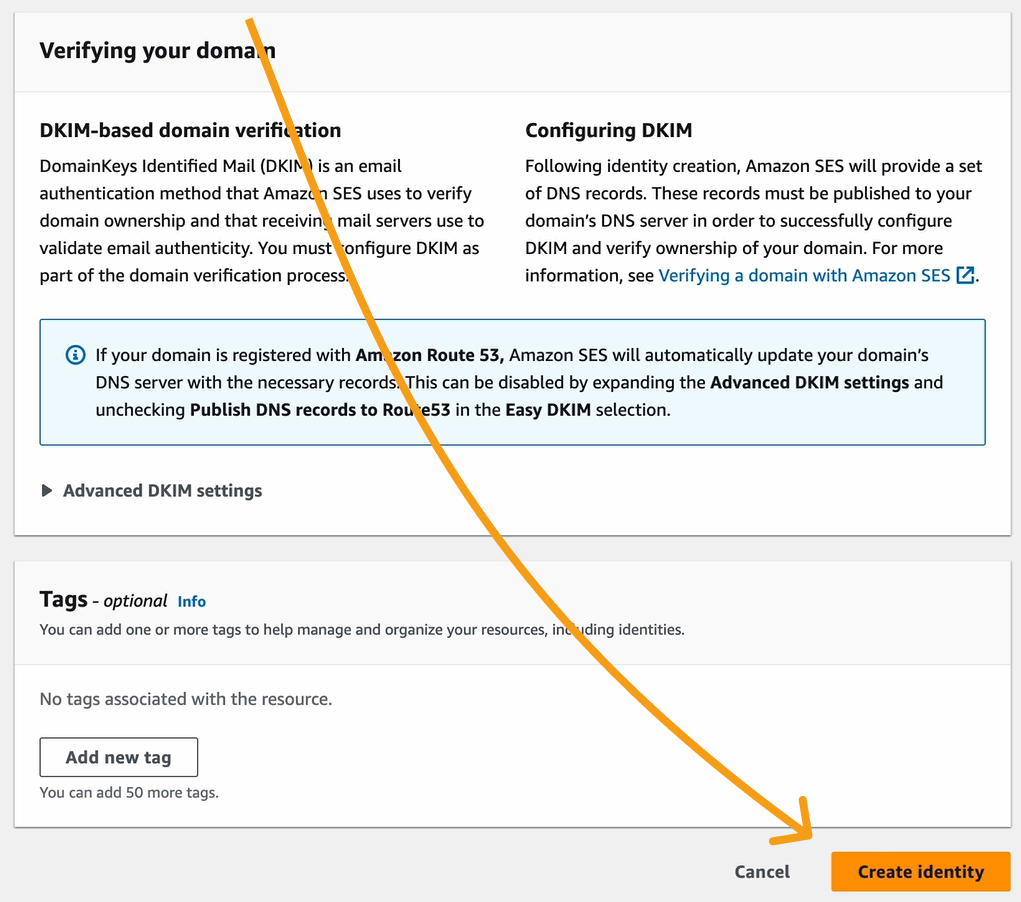Click the Configuring DKIM heading

pos(608,130)
